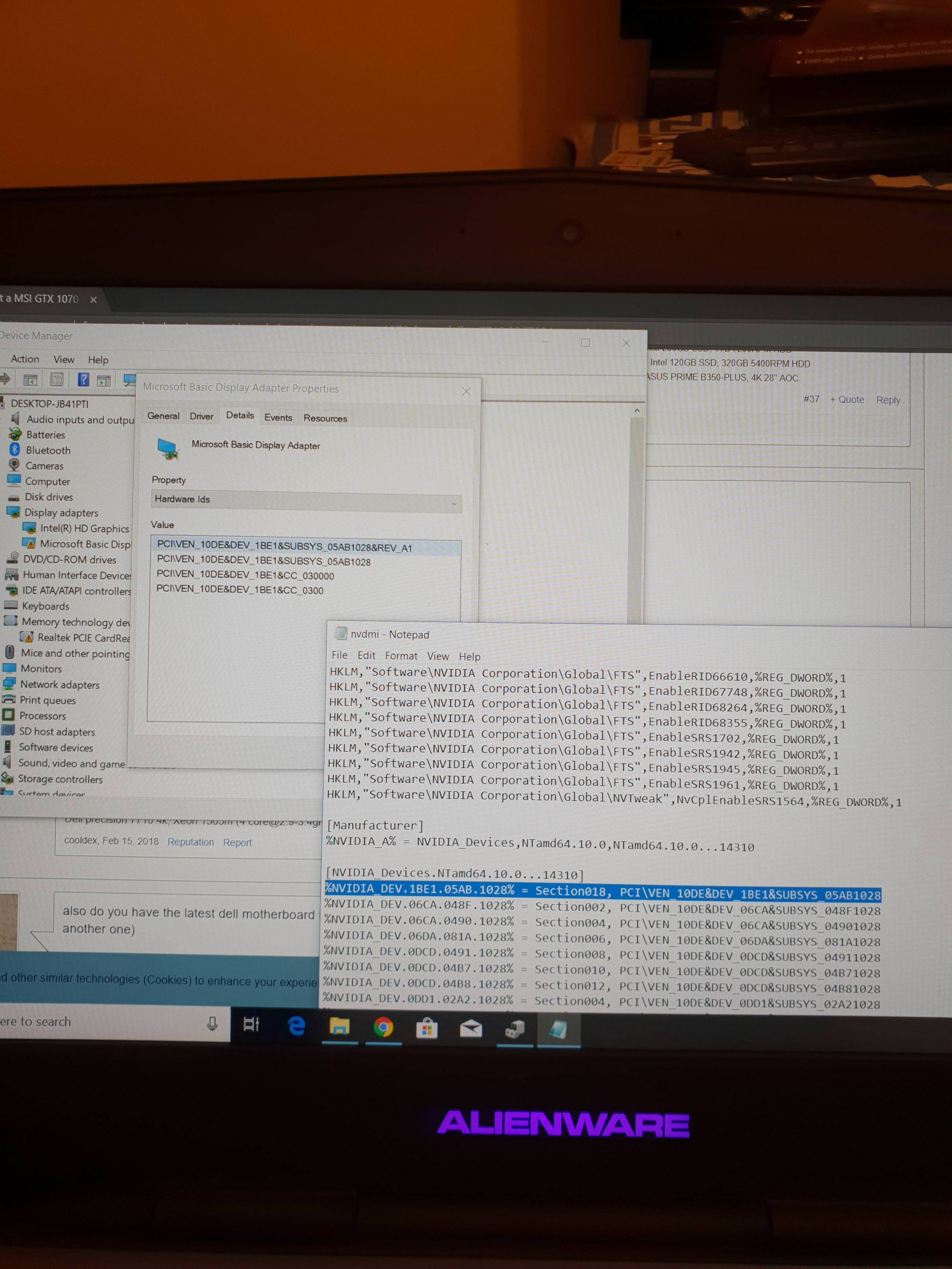The height and width of the screenshot is (1269, 952).
Task: Click the Realtek PCIE CardReader warning icon
Action: [26, 637]
